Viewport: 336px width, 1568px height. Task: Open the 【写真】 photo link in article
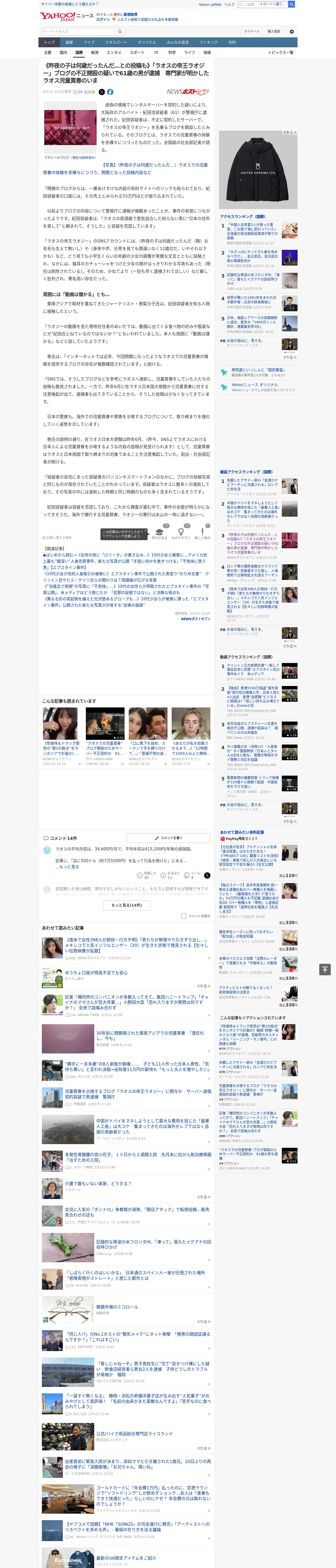[x=125, y=169]
